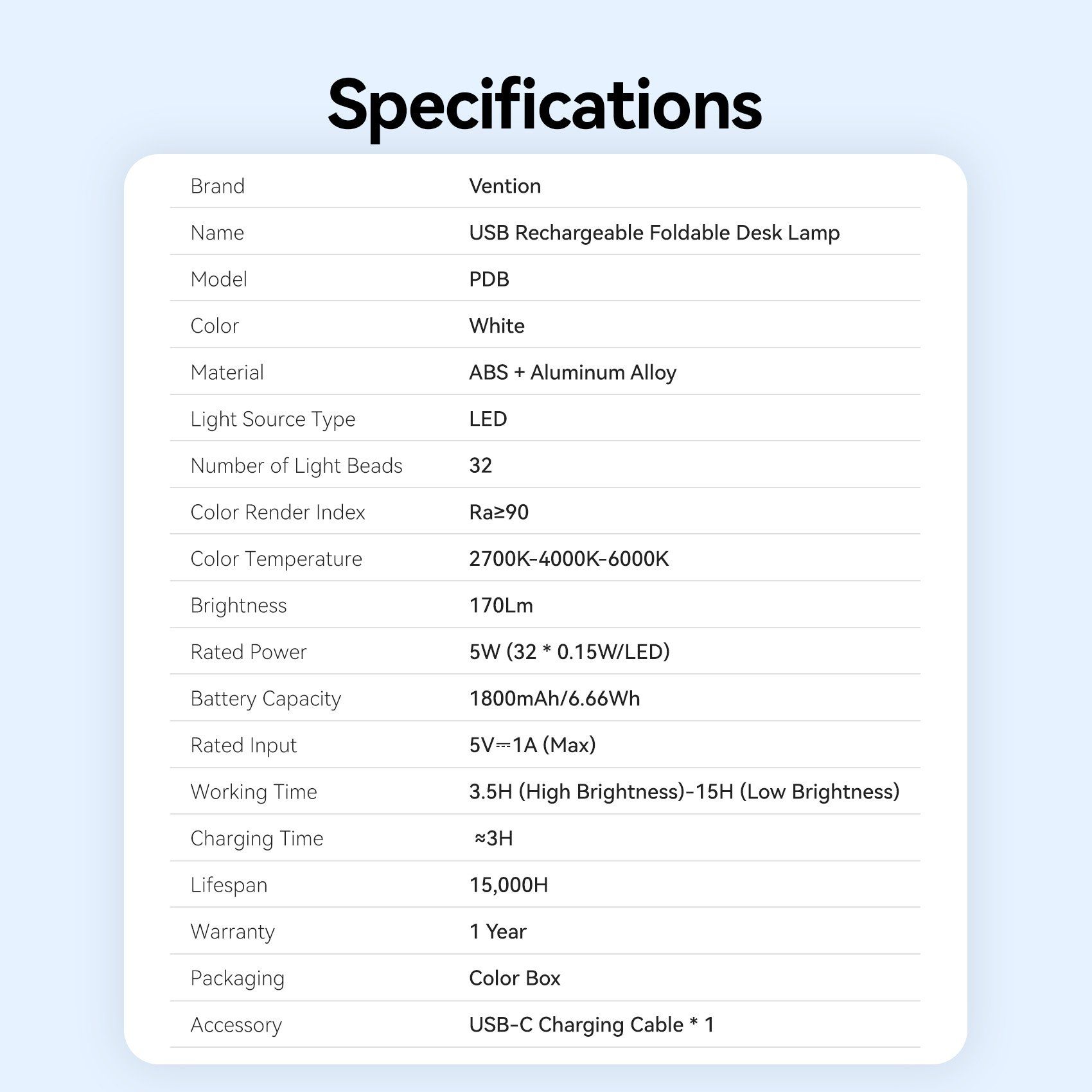
Task: Click the Color row label
Action: pos(215,326)
